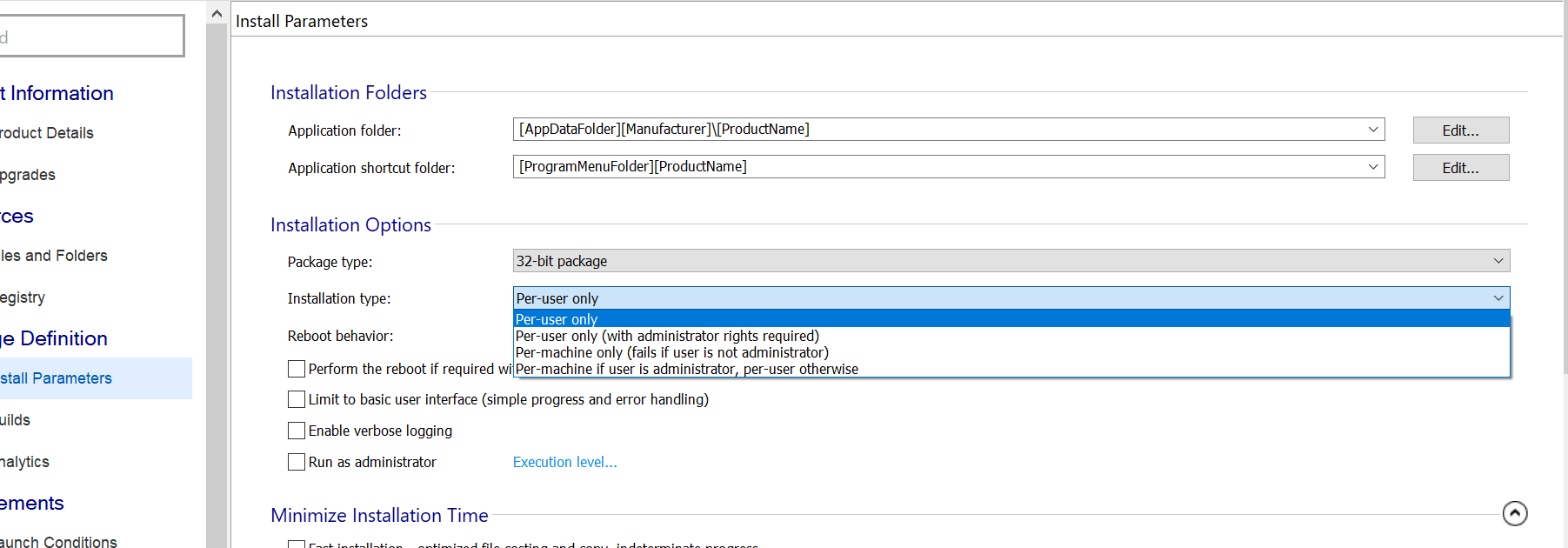Toggle Perform the reboot if required checkbox

(x=297, y=369)
